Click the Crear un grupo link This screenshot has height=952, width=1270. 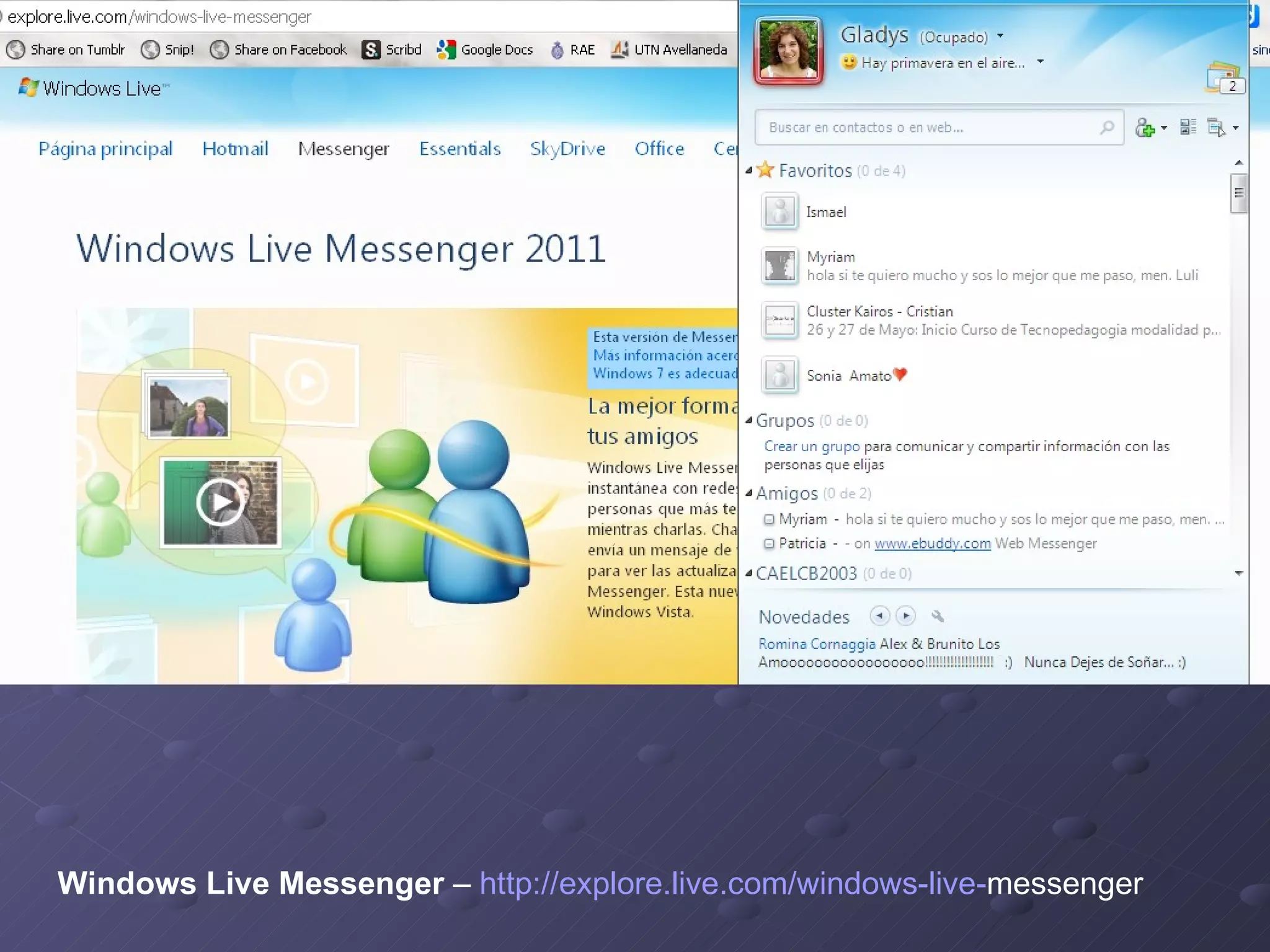pos(812,446)
